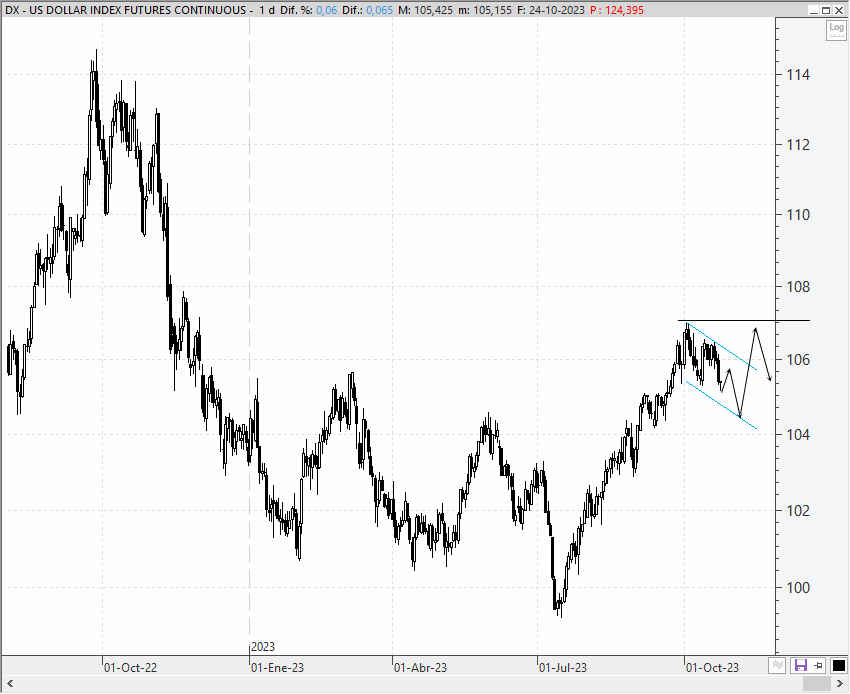Click the horizontal scrollbar thumb
The image size is (850, 694).
(817, 683)
